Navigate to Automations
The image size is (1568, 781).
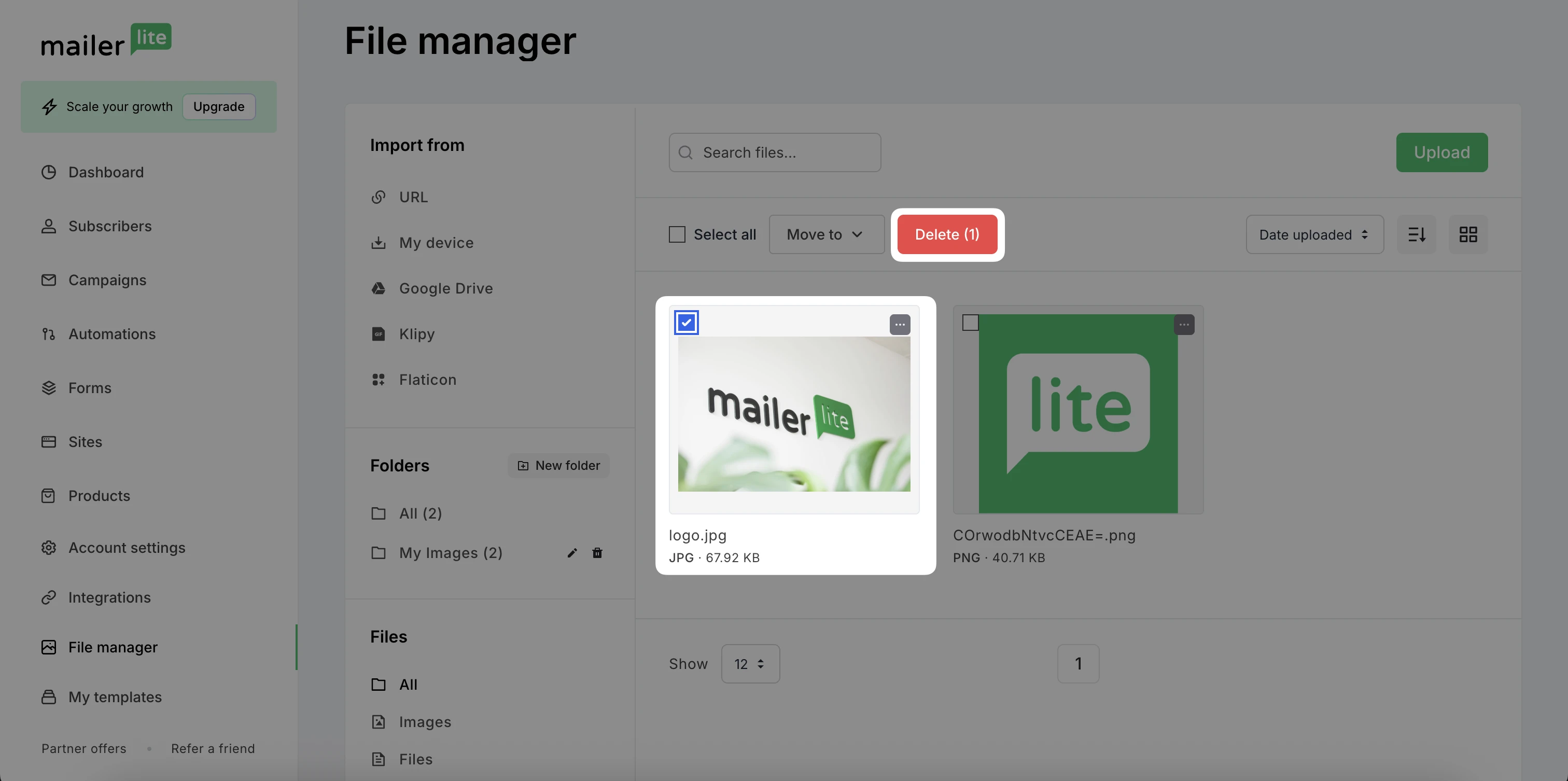[112, 334]
